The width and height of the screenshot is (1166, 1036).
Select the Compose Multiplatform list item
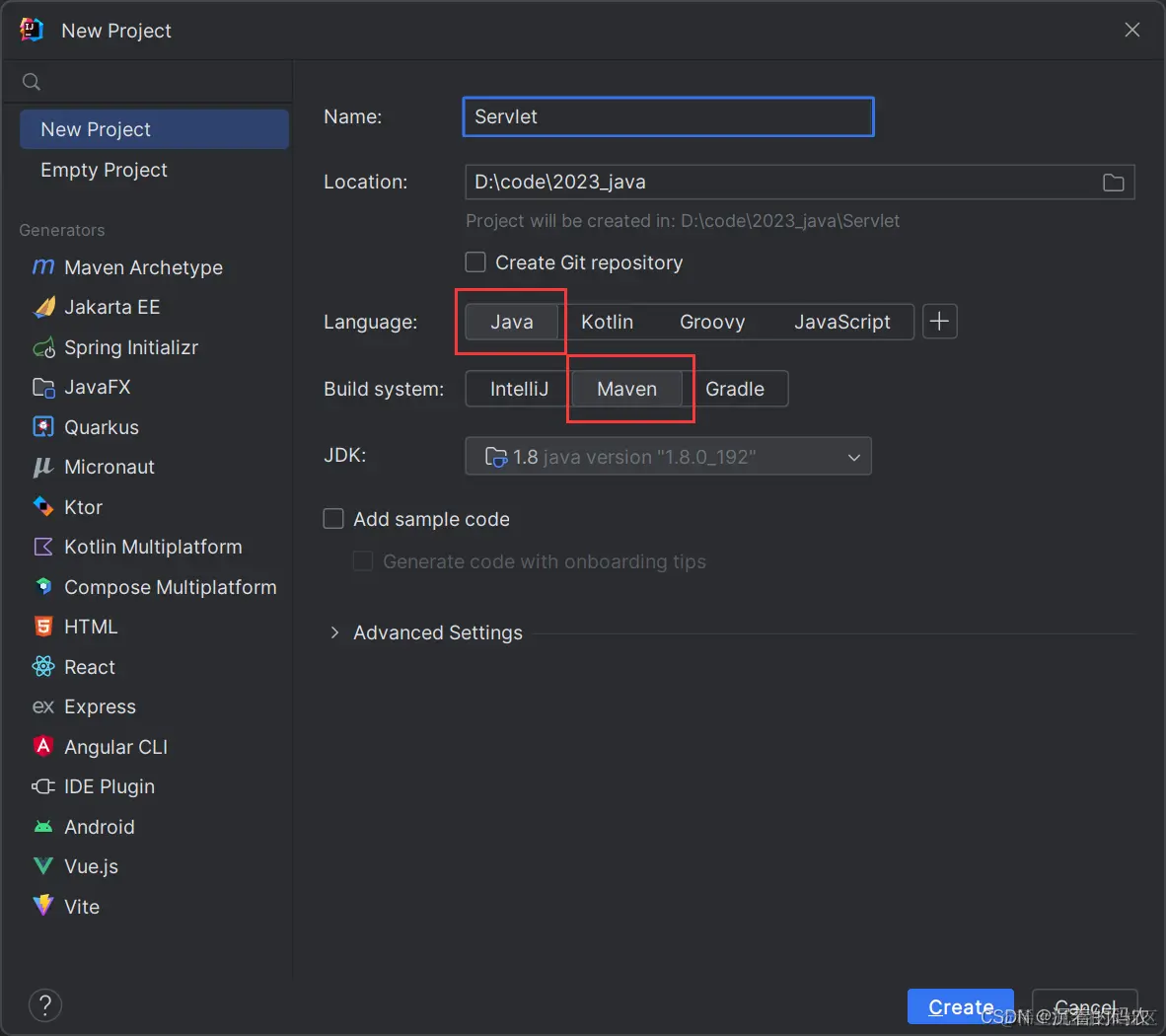[x=154, y=587]
